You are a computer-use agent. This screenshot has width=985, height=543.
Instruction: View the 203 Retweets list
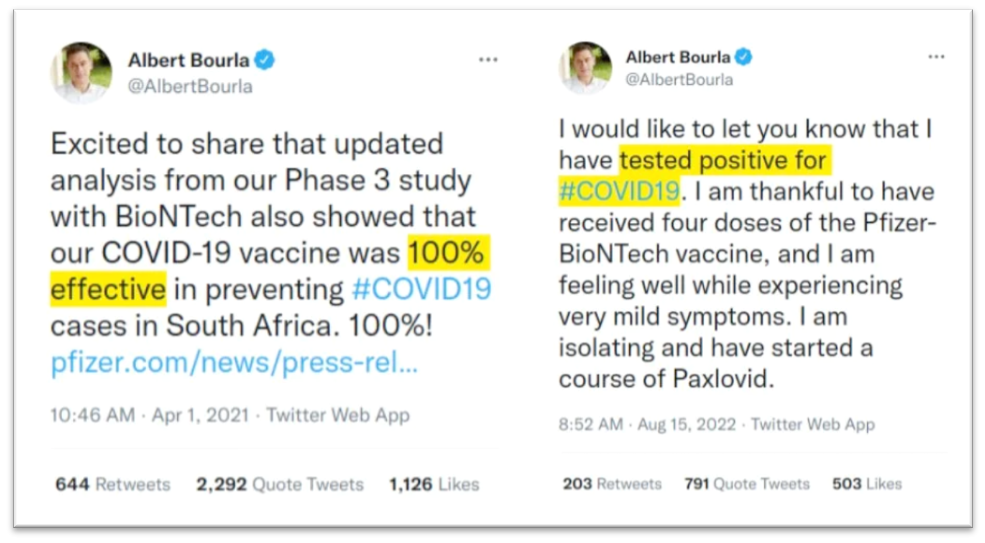612,484
